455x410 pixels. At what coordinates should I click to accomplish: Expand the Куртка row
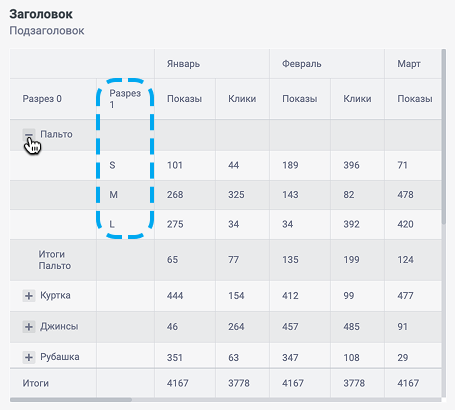point(29,296)
